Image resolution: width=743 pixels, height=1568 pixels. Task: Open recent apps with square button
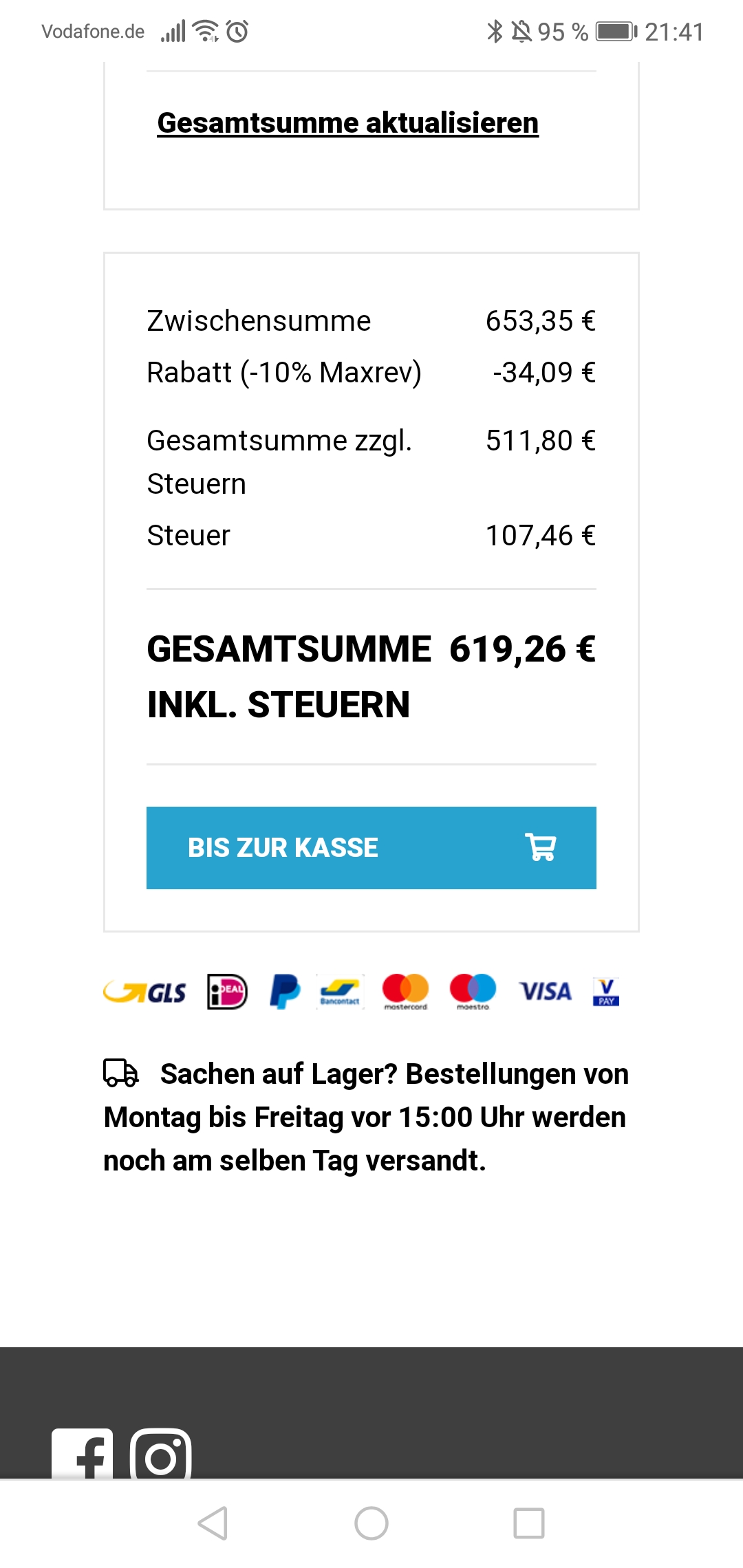coord(529,1523)
